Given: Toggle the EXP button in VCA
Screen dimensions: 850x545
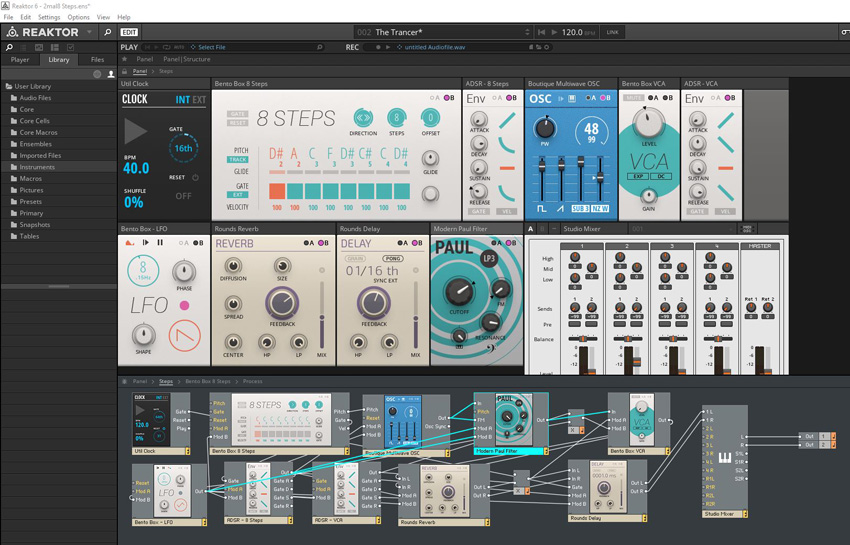Looking at the screenshot, I should (x=638, y=176).
